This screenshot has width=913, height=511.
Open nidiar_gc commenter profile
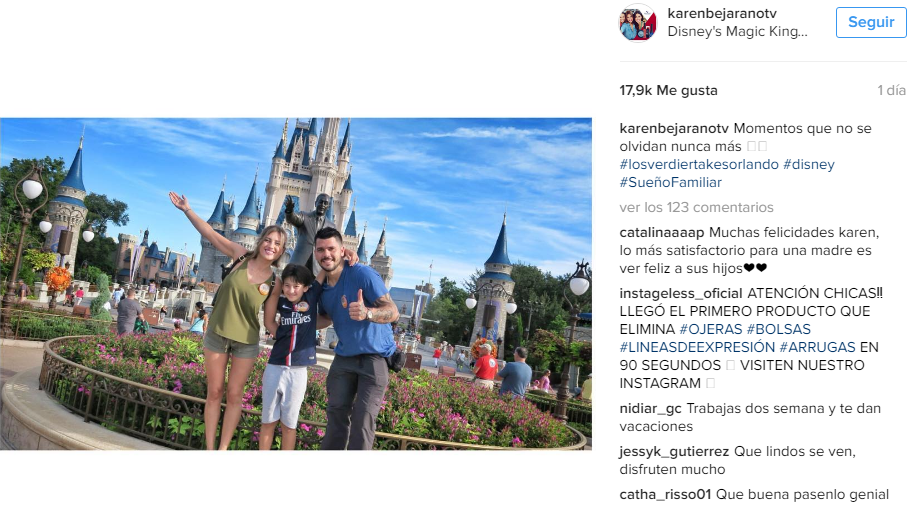[650, 409]
